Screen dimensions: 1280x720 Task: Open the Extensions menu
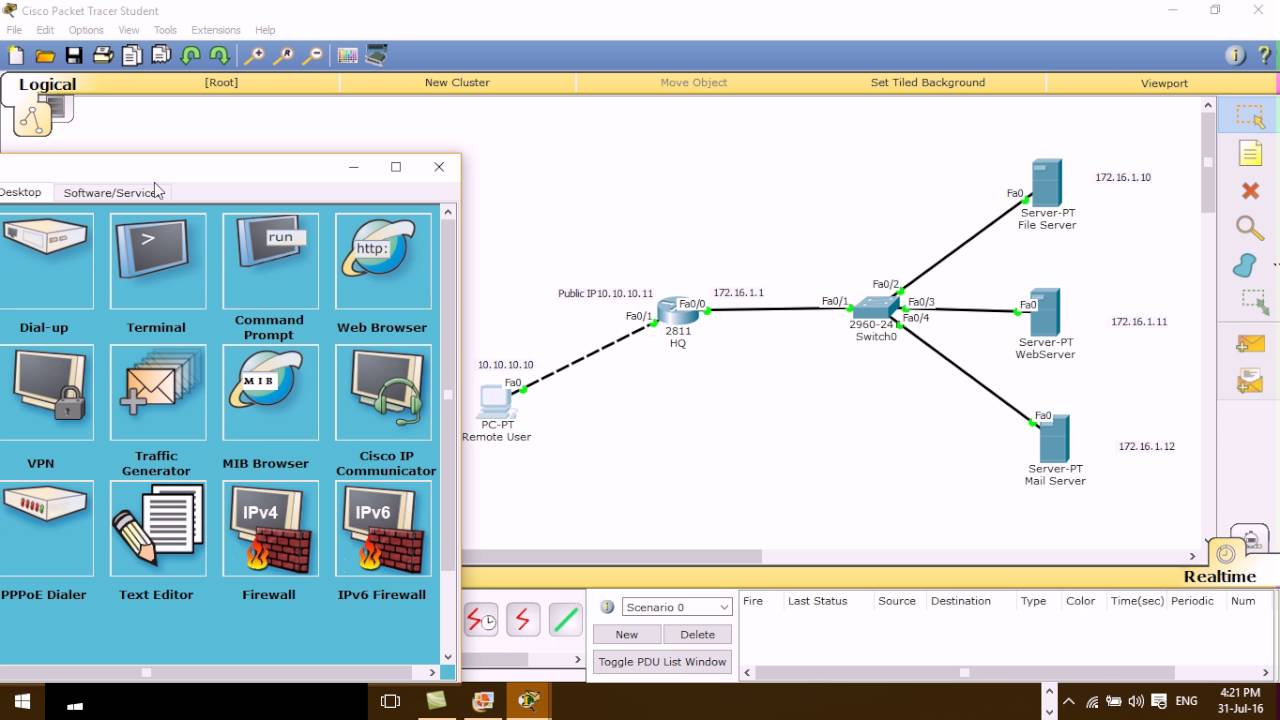point(216,30)
